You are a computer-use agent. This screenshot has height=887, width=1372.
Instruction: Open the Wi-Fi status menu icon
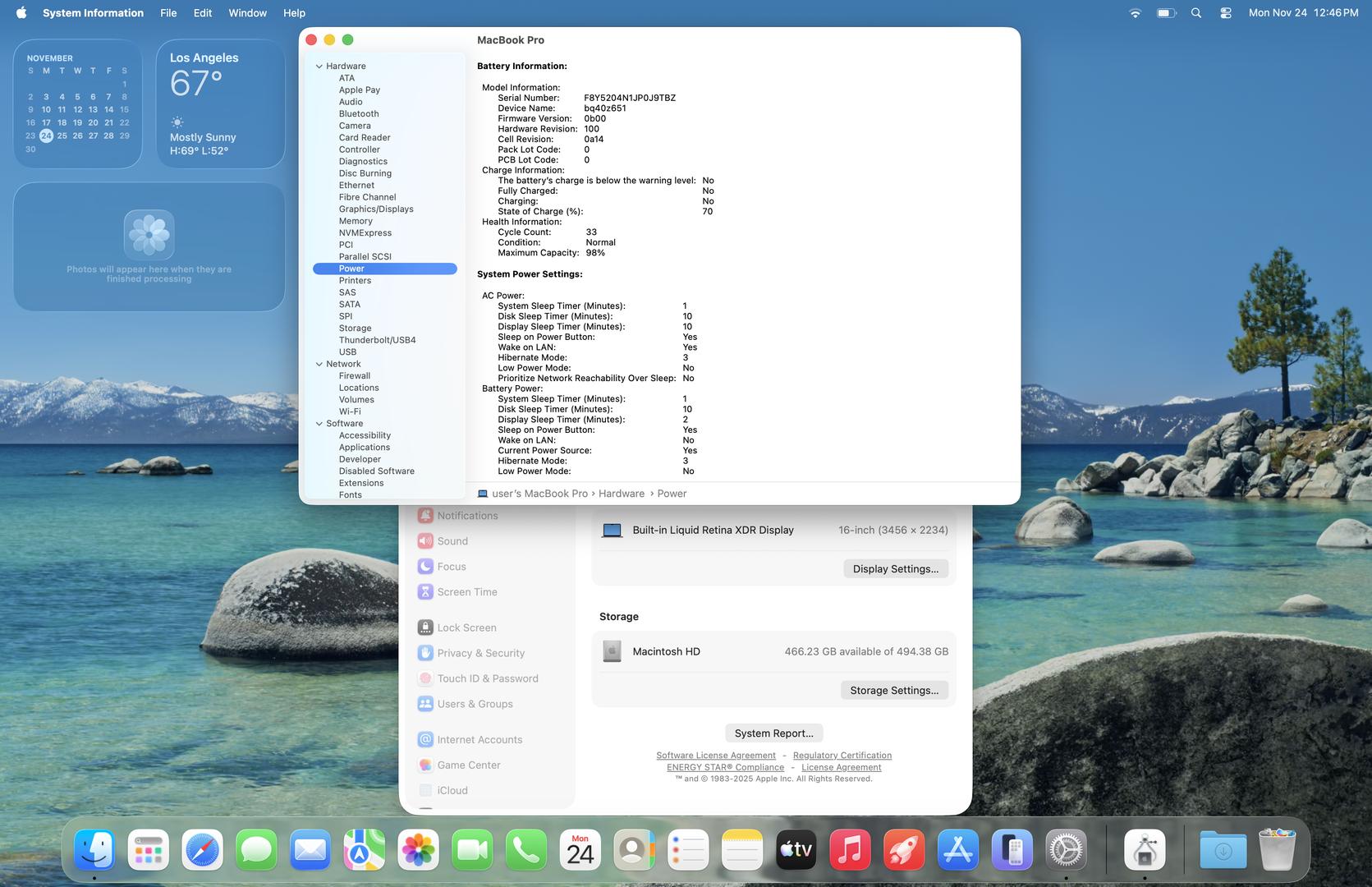(1135, 13)
